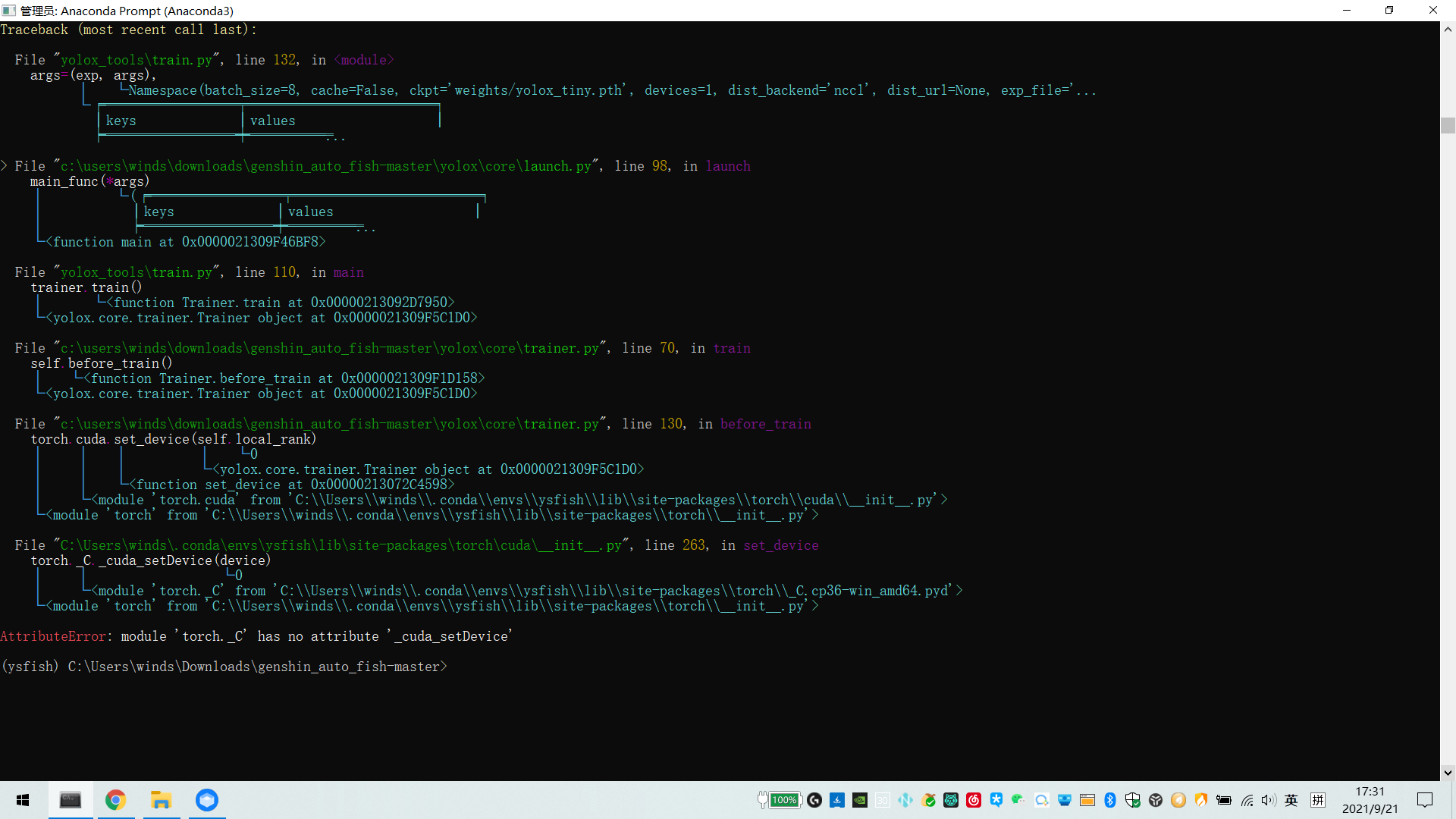Open the WeChat tray icon
The width and height of the screenshot is (1456, 819).
(x=1018, y=800)
